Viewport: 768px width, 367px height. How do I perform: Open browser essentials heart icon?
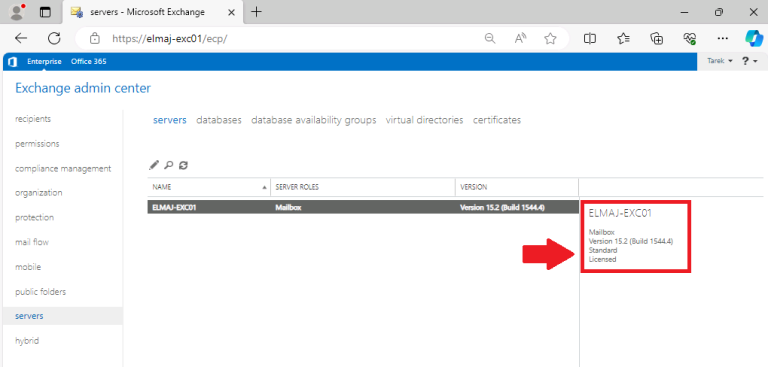pos(690,39)
